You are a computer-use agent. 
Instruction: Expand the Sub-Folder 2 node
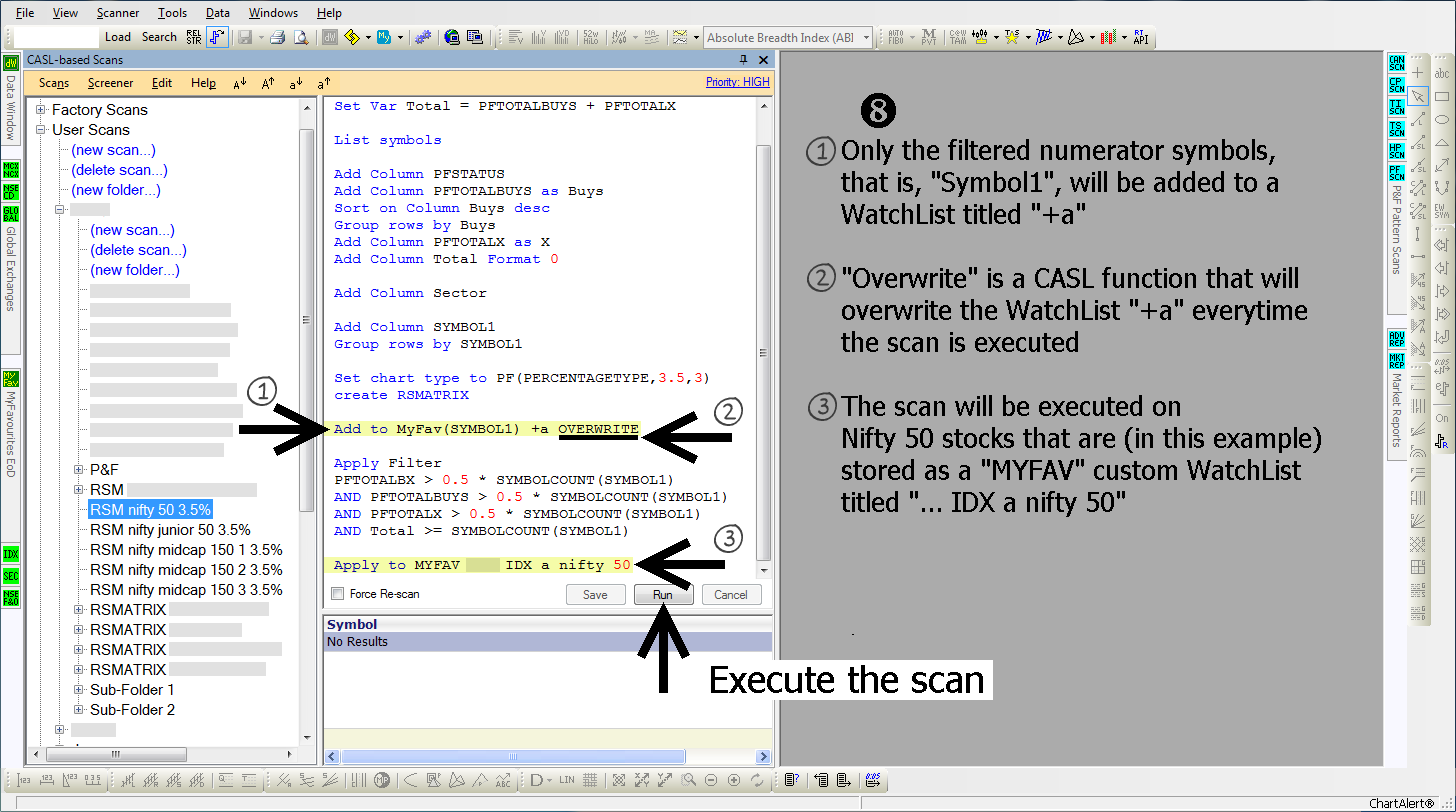click(x=80, y=709)
